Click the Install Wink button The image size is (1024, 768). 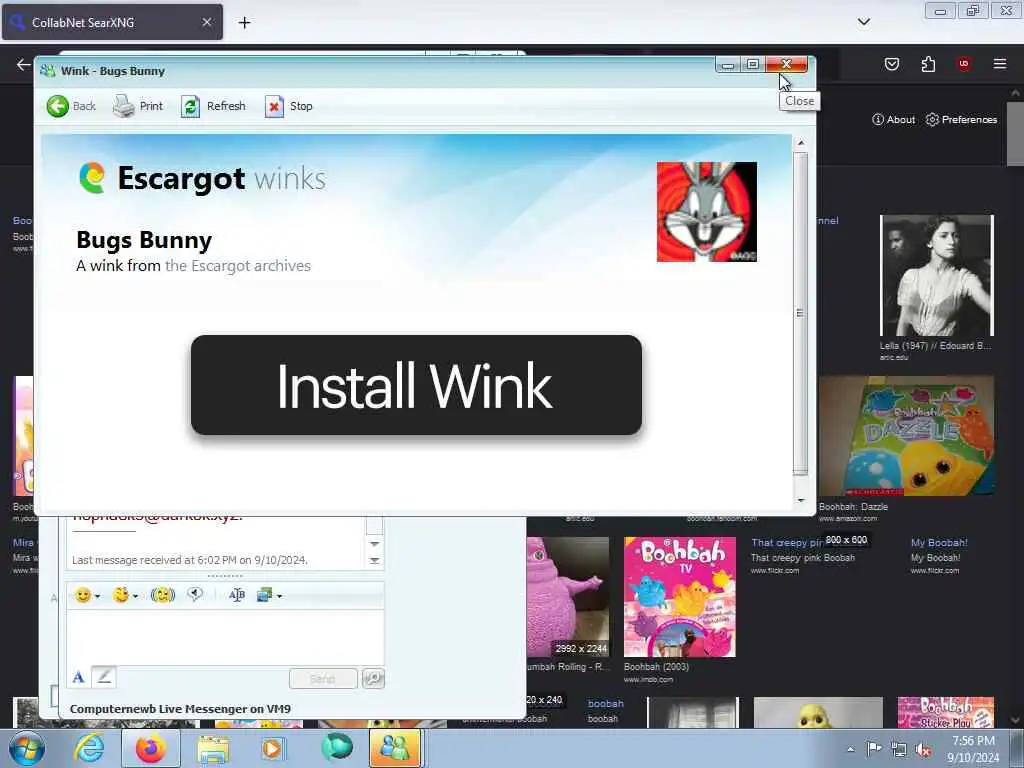pyautogui.click(x=417, y=385)
